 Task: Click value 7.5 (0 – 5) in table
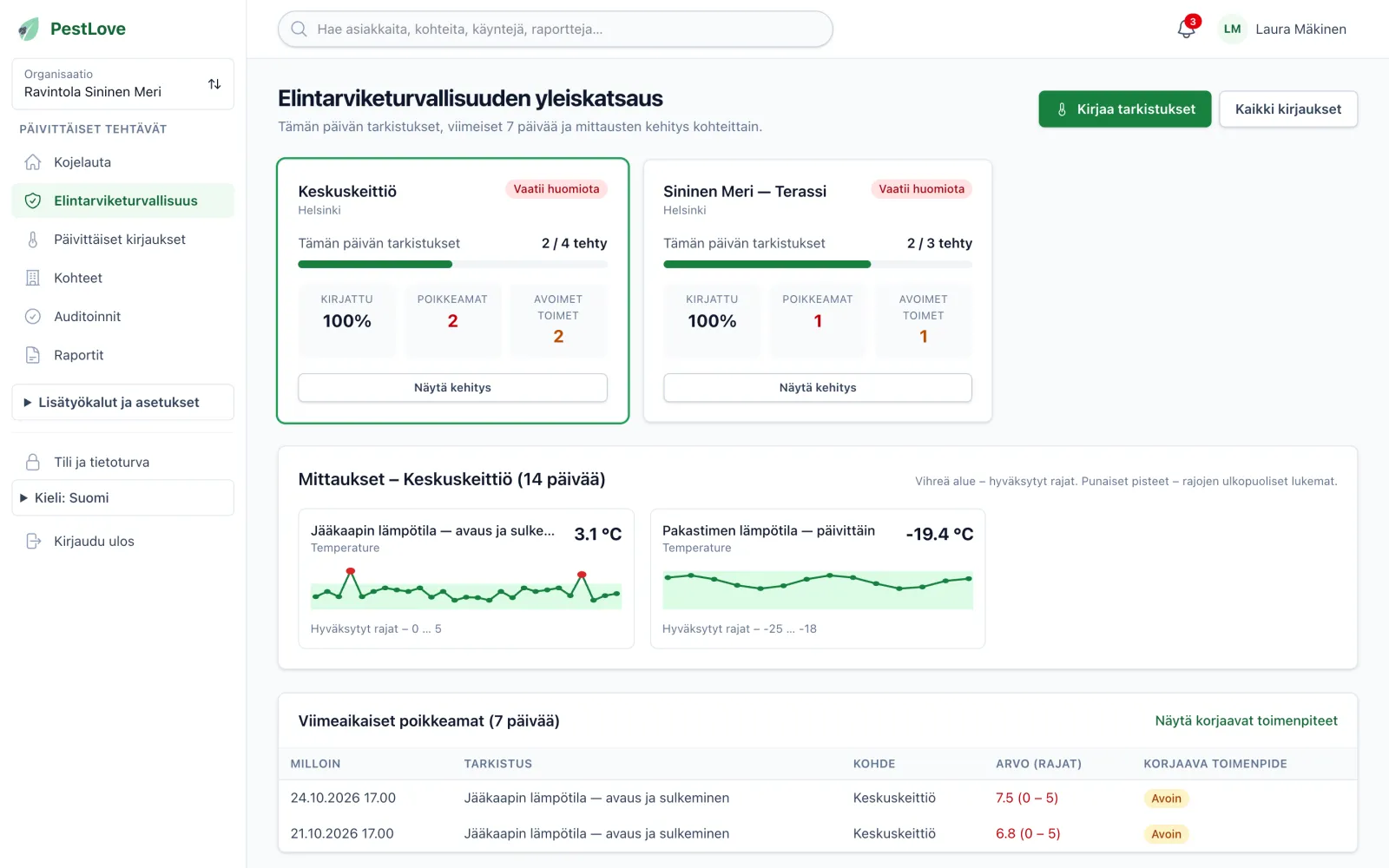(x=1027, y=798)
